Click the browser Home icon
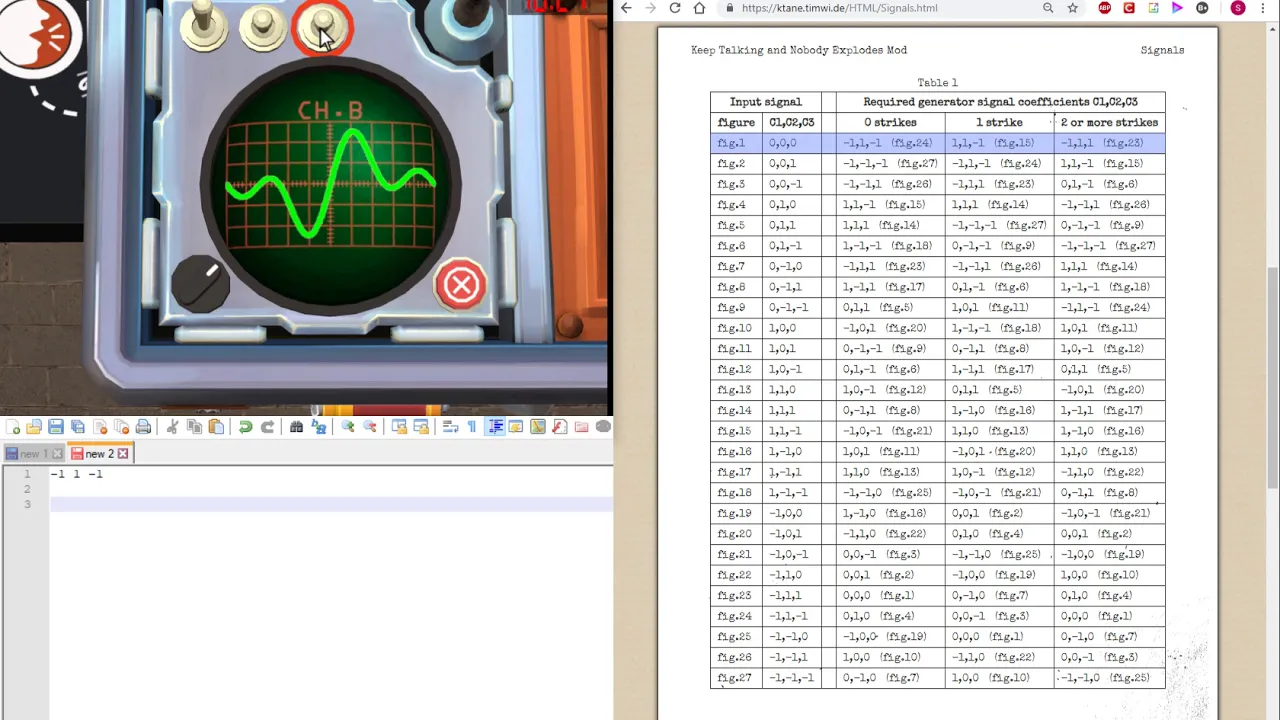1280x720 pixels. [x=699, y=8]
